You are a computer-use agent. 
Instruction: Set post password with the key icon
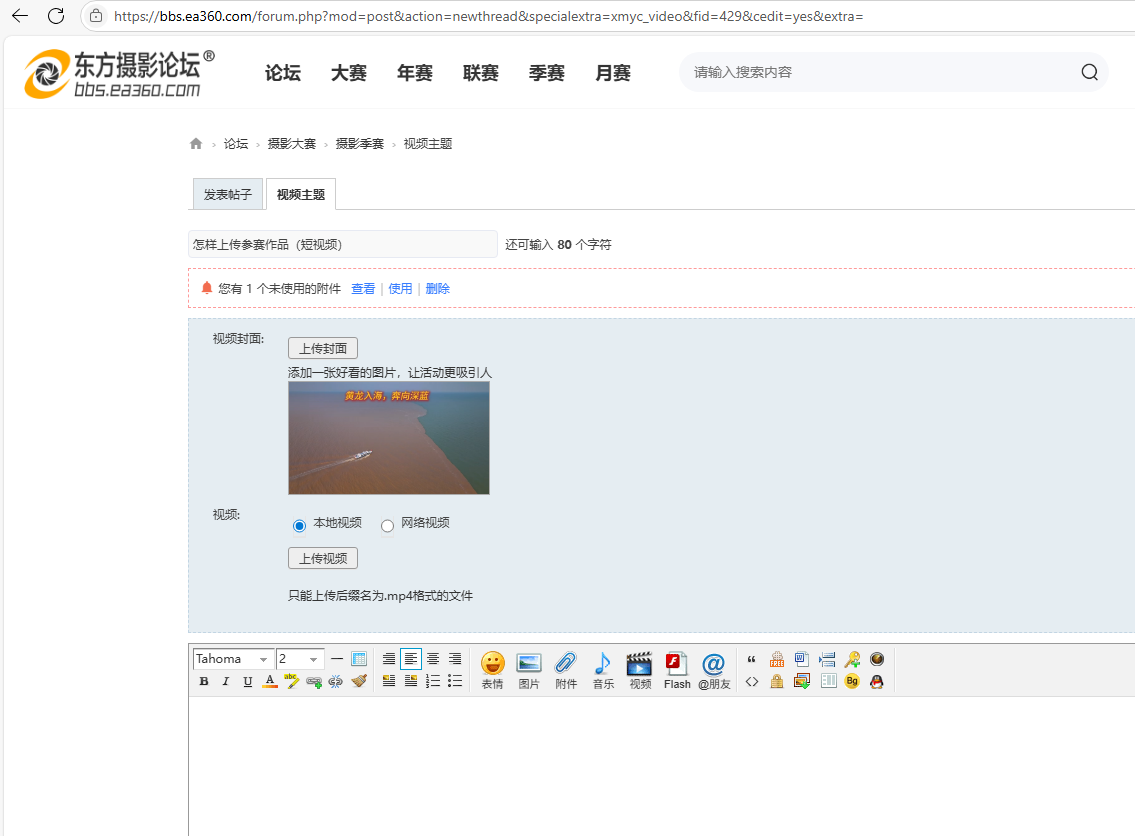(852, 659)
